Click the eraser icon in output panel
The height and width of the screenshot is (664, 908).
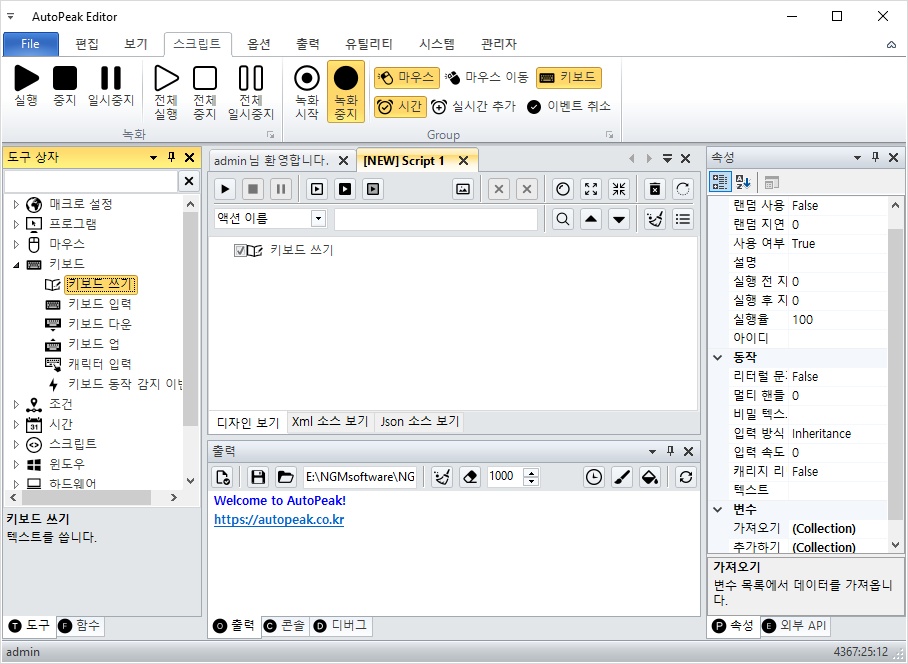coord(470,477)
